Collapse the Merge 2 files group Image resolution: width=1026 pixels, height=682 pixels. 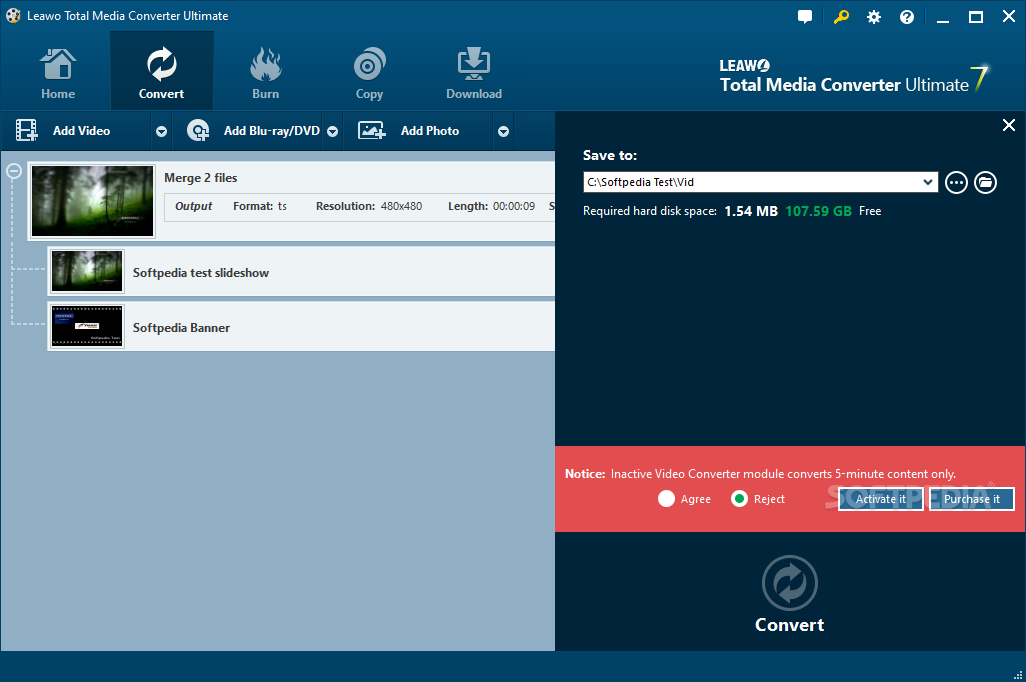14,171
